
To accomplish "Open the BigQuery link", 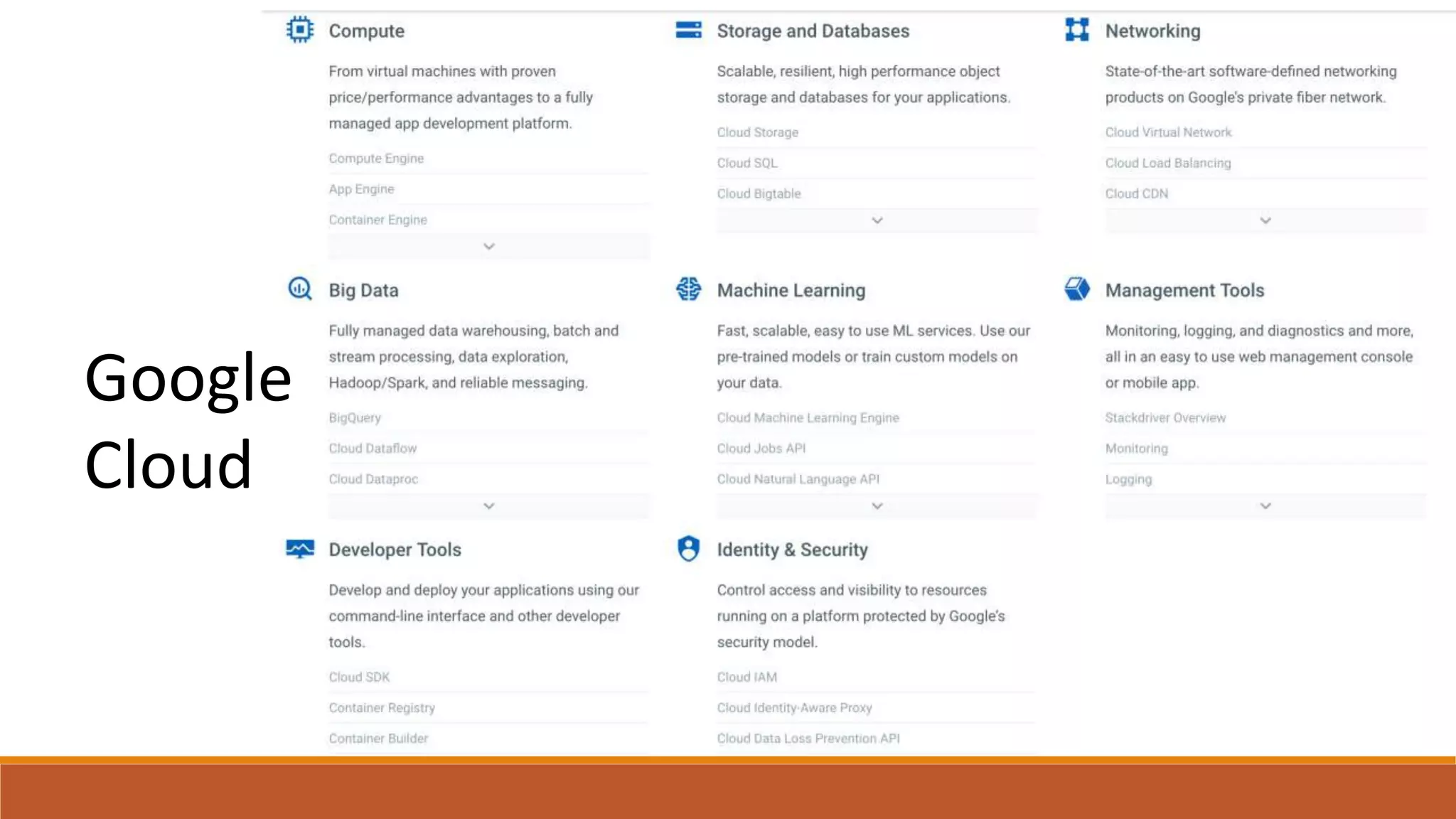I will (355, 418).
